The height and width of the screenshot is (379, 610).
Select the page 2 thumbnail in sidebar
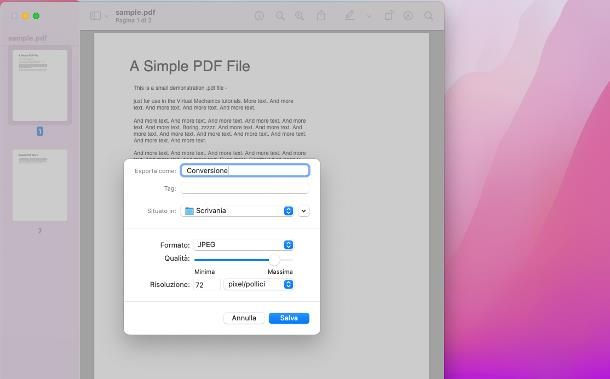pyautogui.click(x=40, y=185)
